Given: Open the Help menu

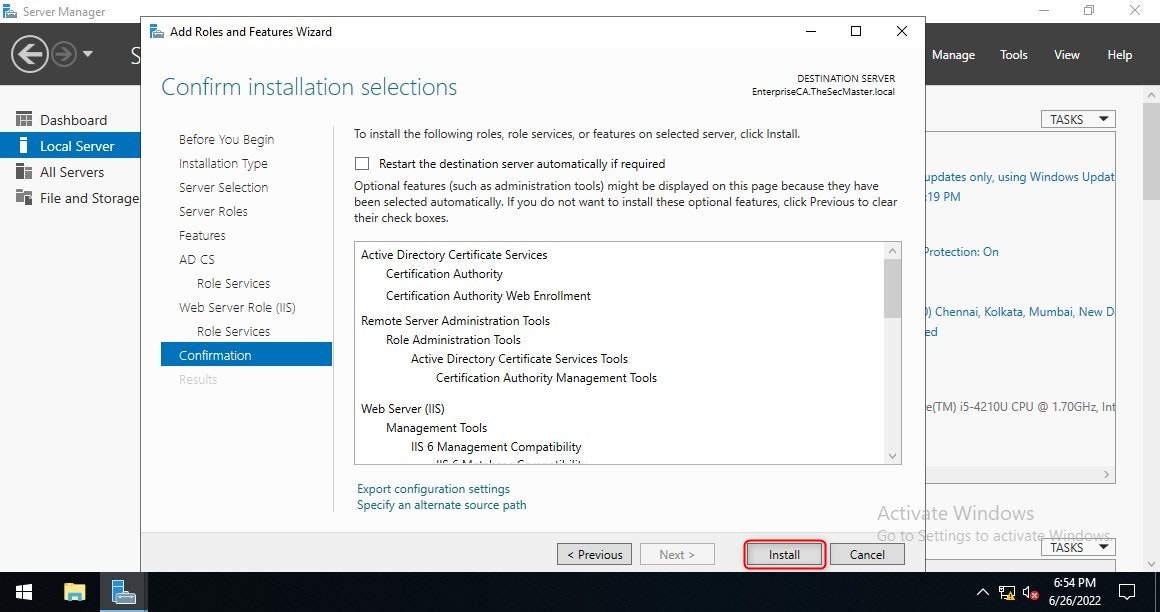Looking at the screenshot, I should (1119, 55).
